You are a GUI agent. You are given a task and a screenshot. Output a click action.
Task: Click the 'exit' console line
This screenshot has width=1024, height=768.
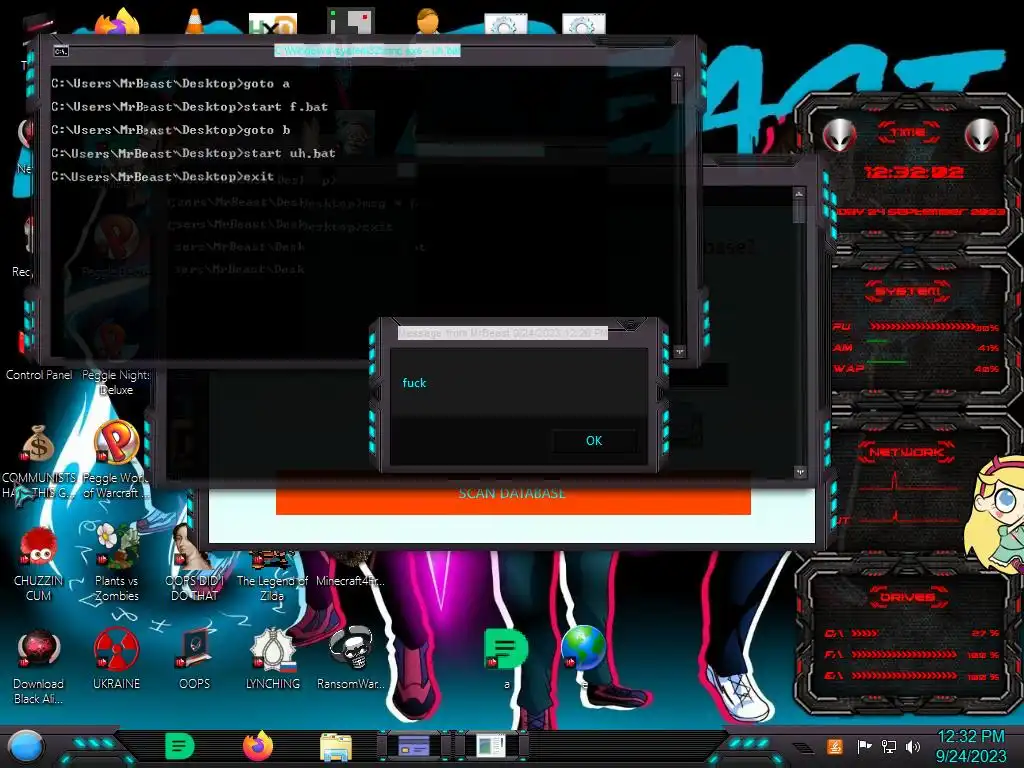pos(163,176)
